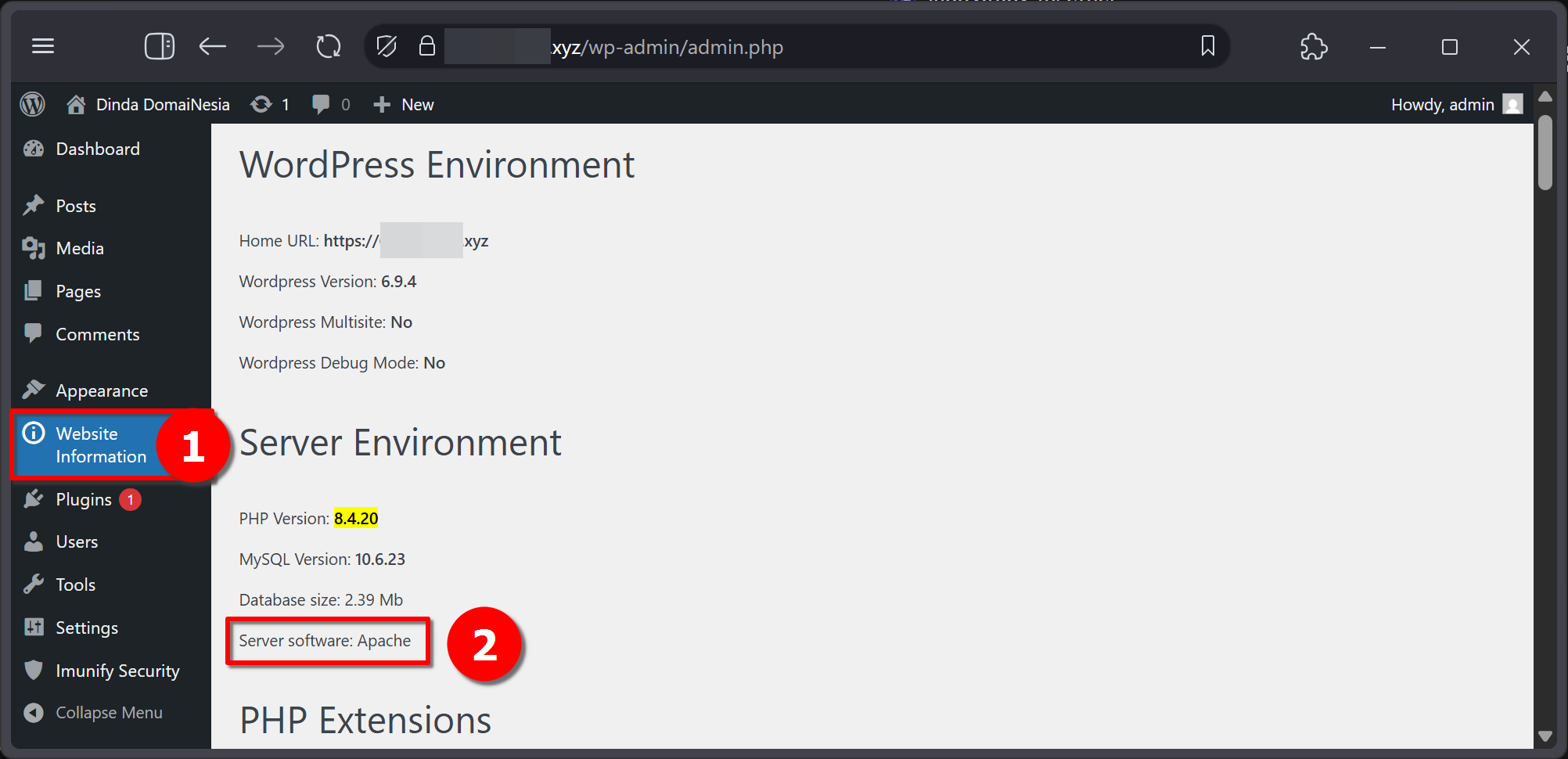
Task: Reload the page with the refresh icon
Action: coord(329,47)
